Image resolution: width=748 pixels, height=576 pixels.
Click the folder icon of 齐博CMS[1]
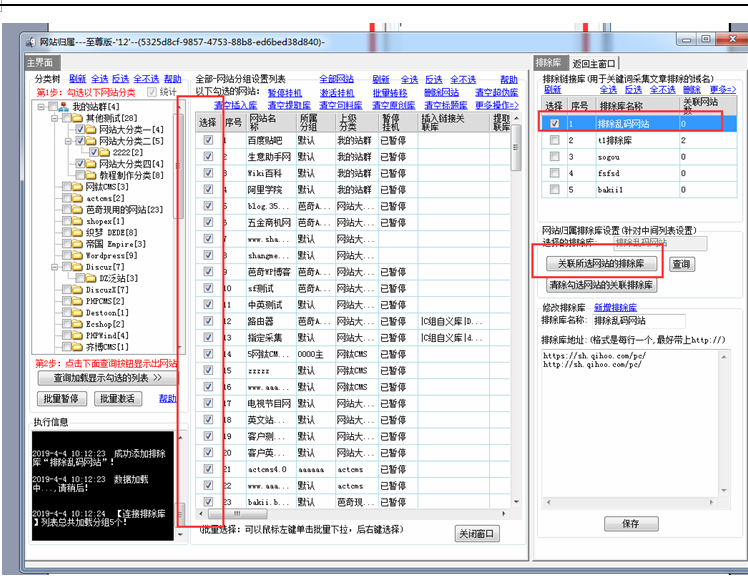77,347
